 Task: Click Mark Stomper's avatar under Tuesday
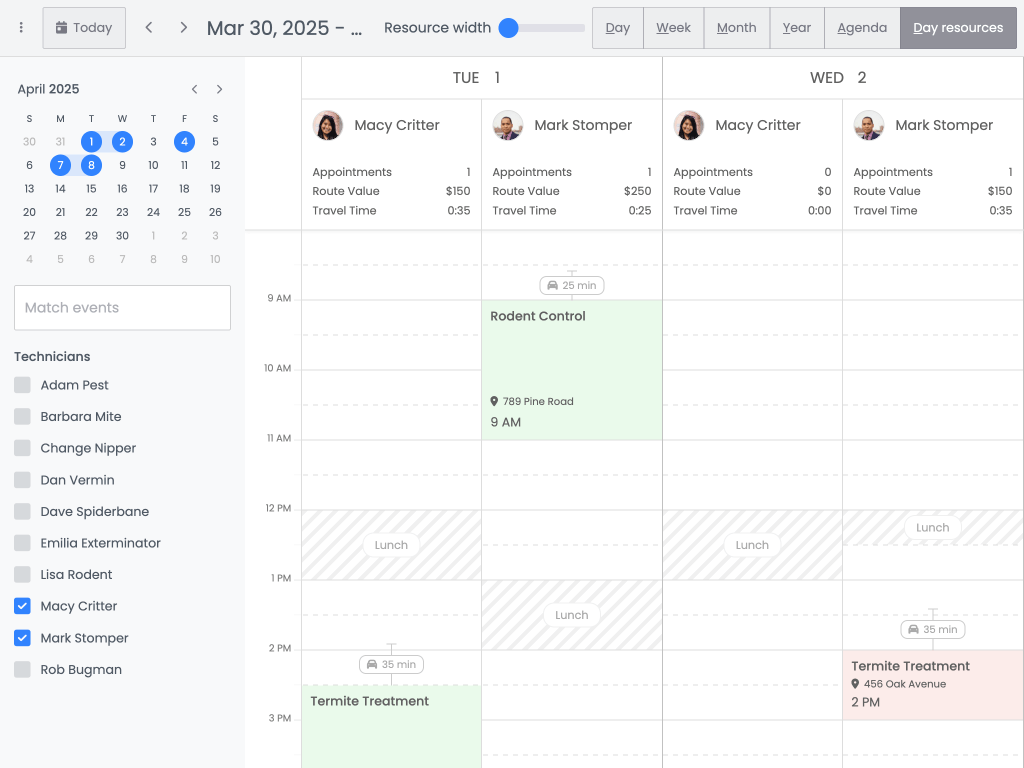508,125
